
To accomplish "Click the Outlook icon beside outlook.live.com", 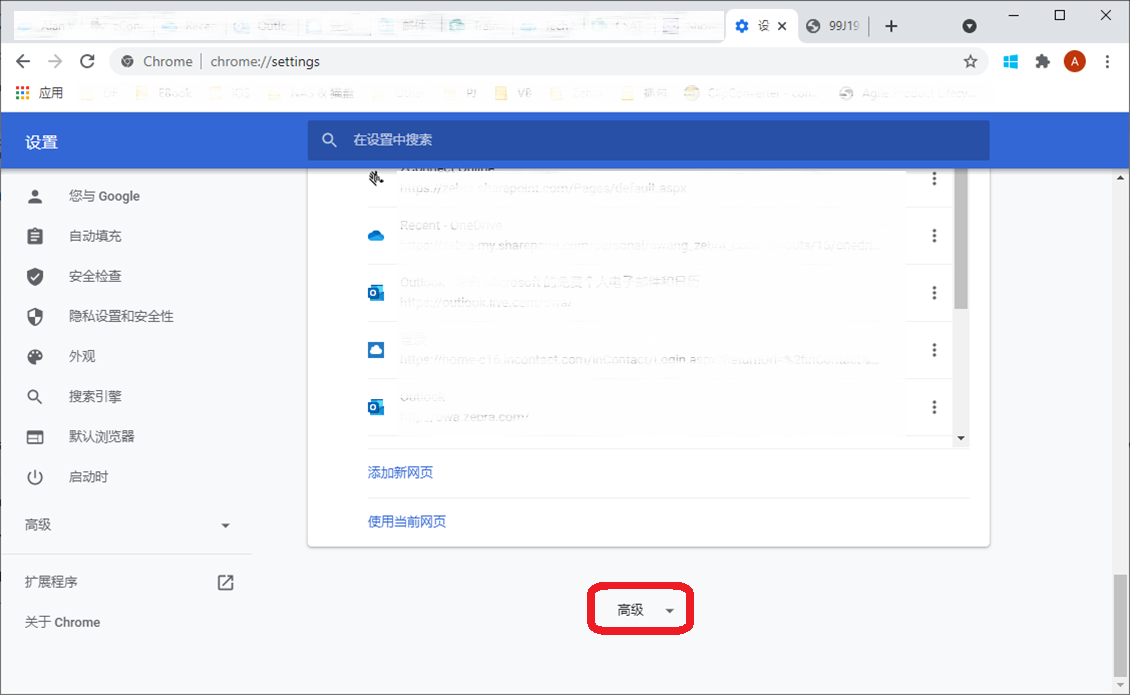I will (x=375, y=293).
